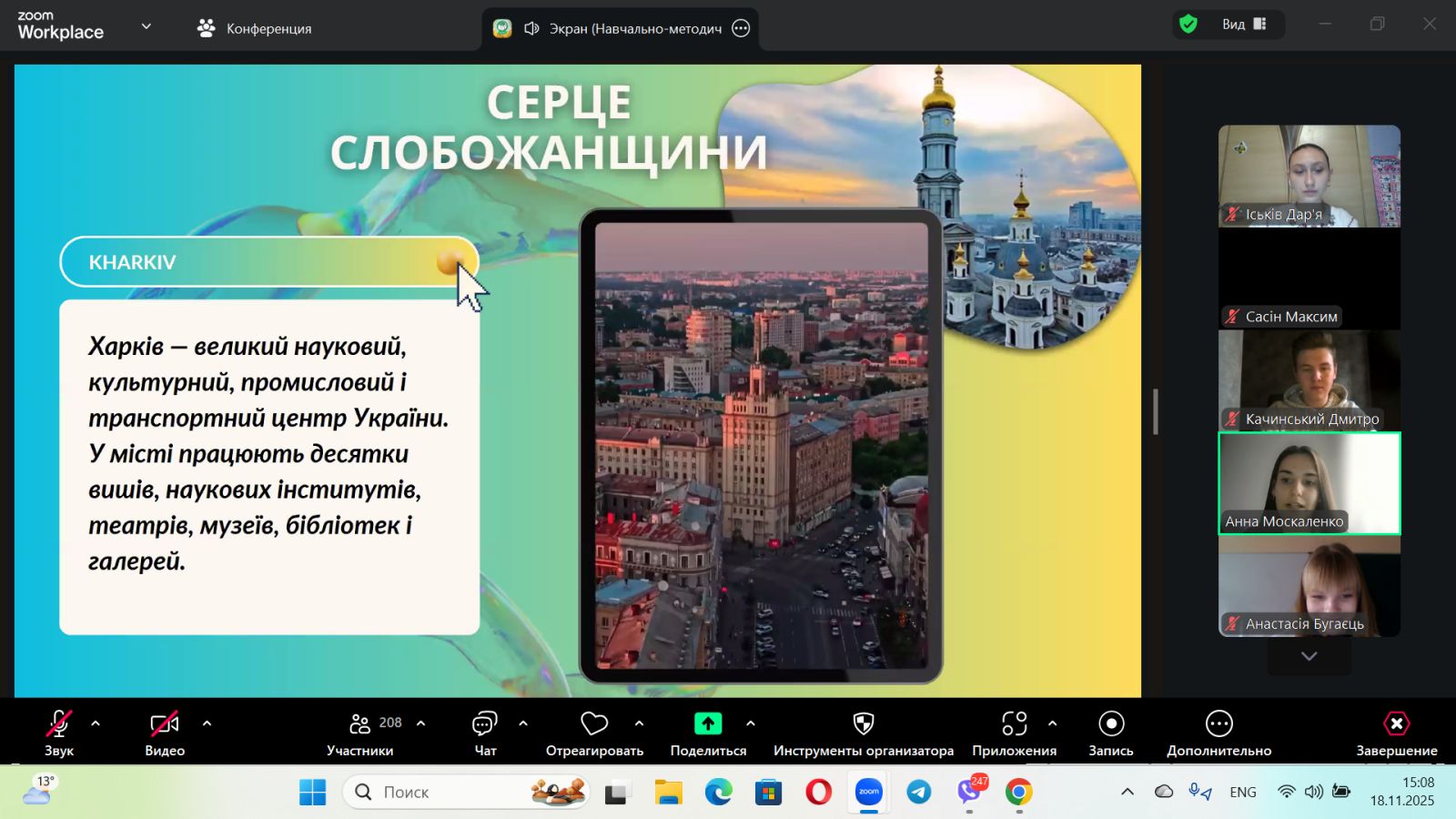Open the Вид view layout button
Viewport: 1456px width, 819px height.
coord(1244,25)
